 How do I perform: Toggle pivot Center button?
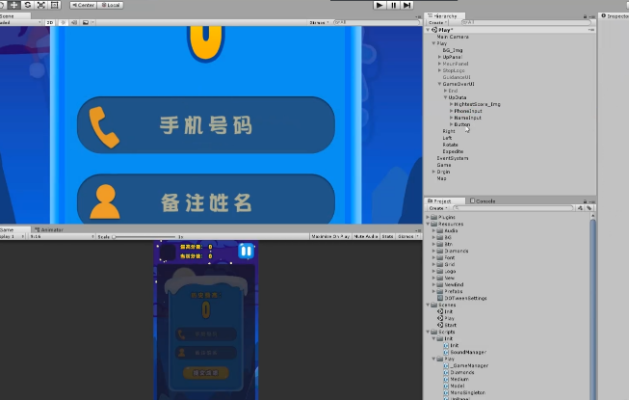[x=83, y=5]
